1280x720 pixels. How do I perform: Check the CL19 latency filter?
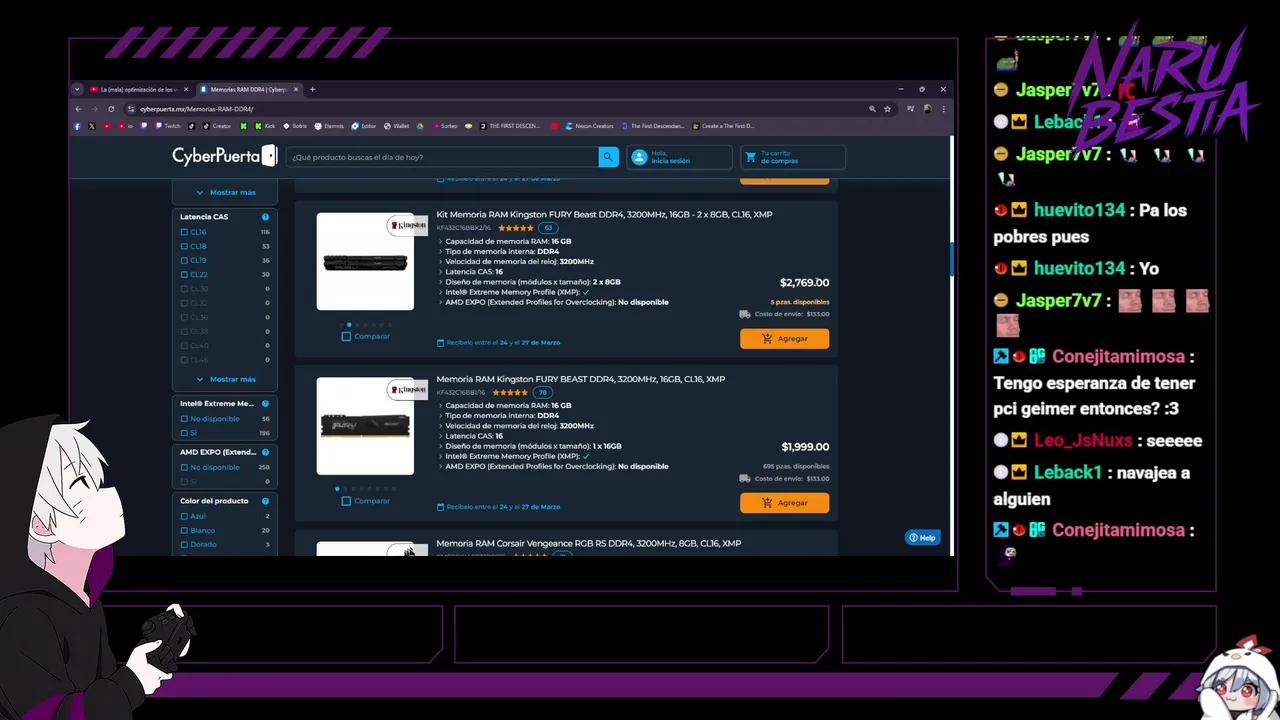tap(184, 260)
